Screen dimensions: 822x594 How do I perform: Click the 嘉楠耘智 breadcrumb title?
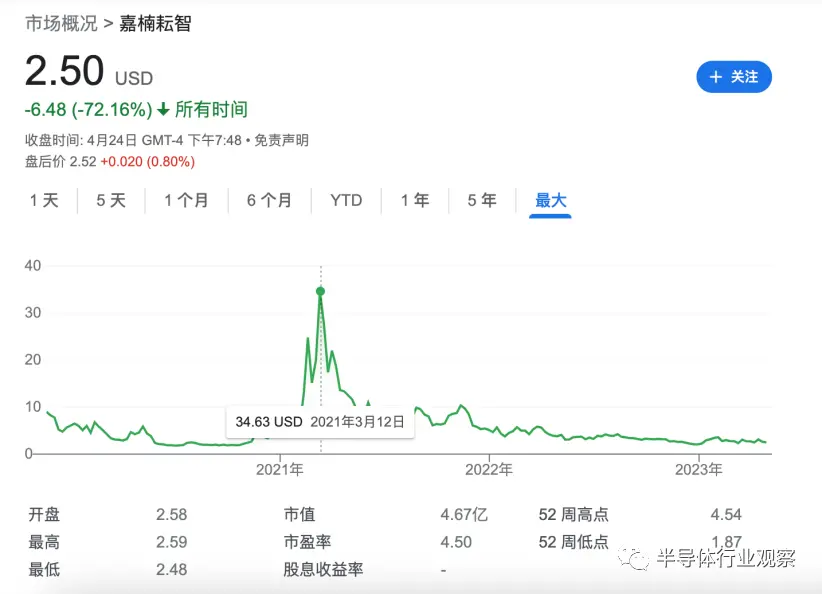click(x=154, y=23)
